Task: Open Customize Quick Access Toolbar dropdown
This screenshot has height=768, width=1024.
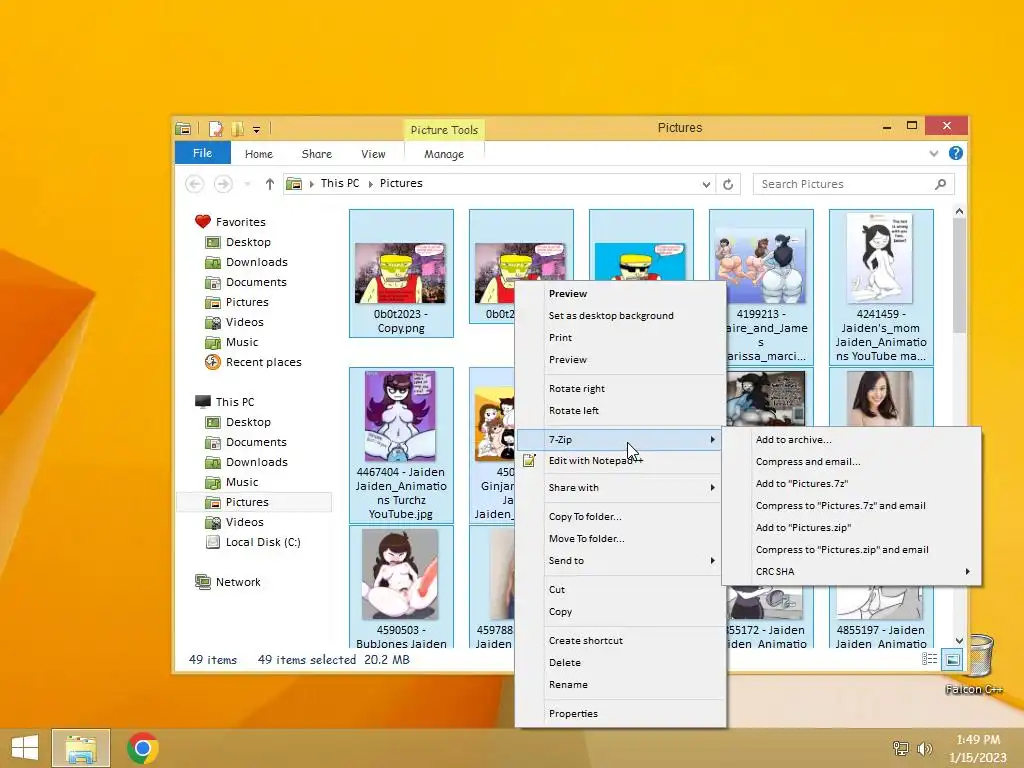Action: pyautogui.click(x=257, y=129)
